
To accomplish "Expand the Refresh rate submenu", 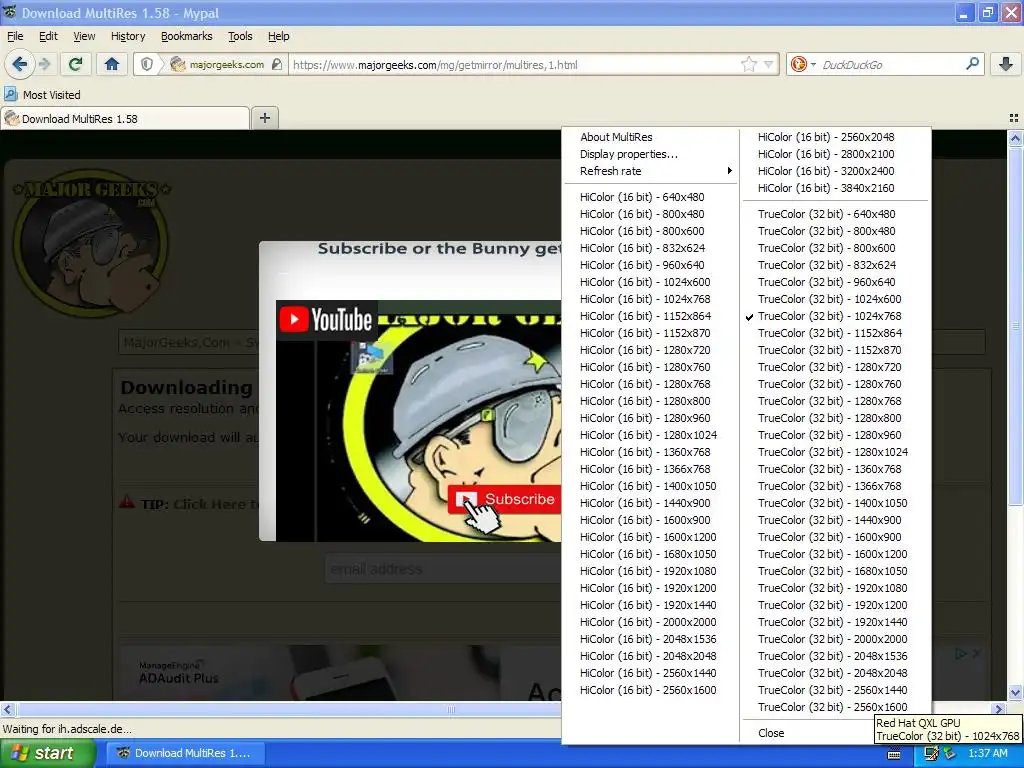I will click(650, 171).
